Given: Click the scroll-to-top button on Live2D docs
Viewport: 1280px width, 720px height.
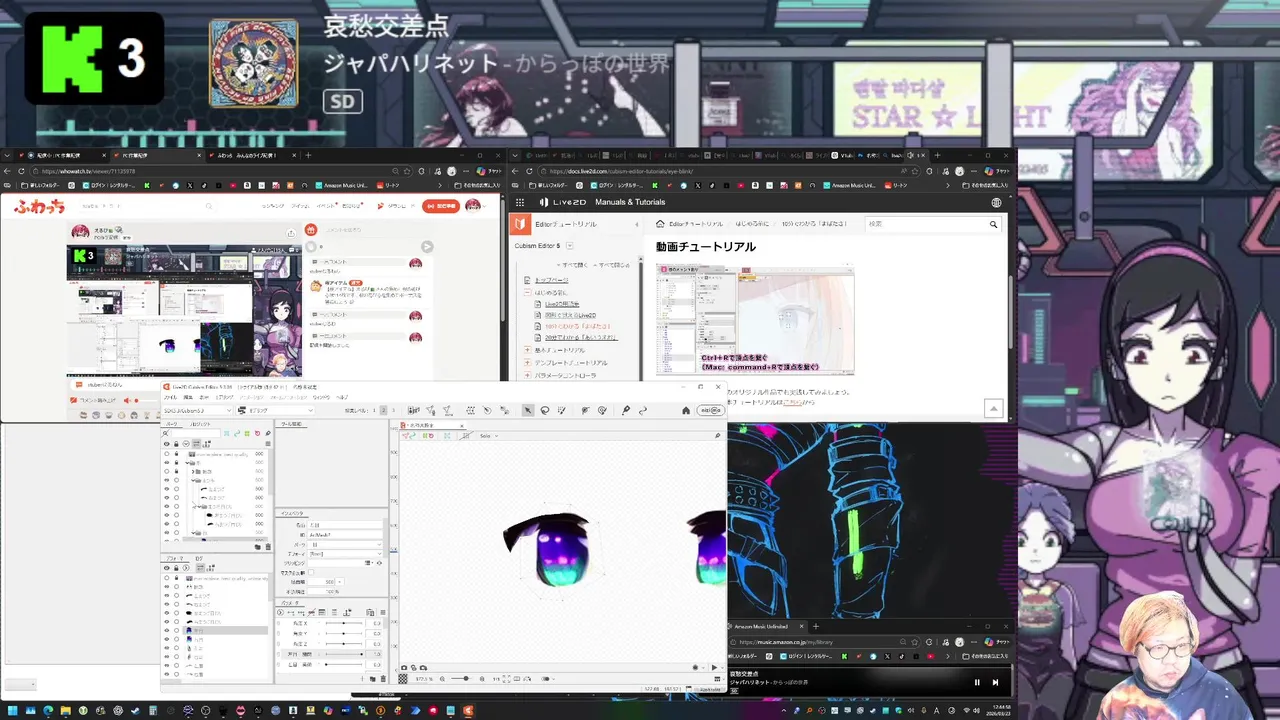Looking at the screenshot, I should 994,409.
